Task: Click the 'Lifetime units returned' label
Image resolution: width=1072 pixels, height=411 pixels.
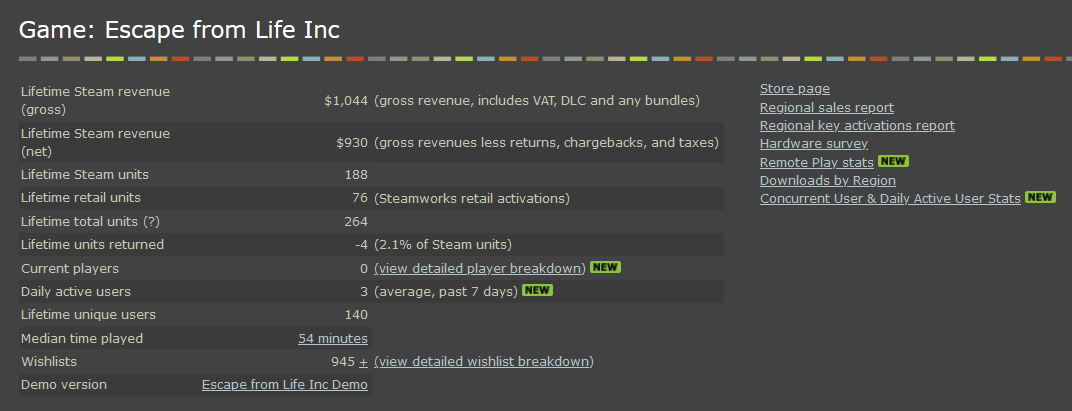Action: [92, 245]
